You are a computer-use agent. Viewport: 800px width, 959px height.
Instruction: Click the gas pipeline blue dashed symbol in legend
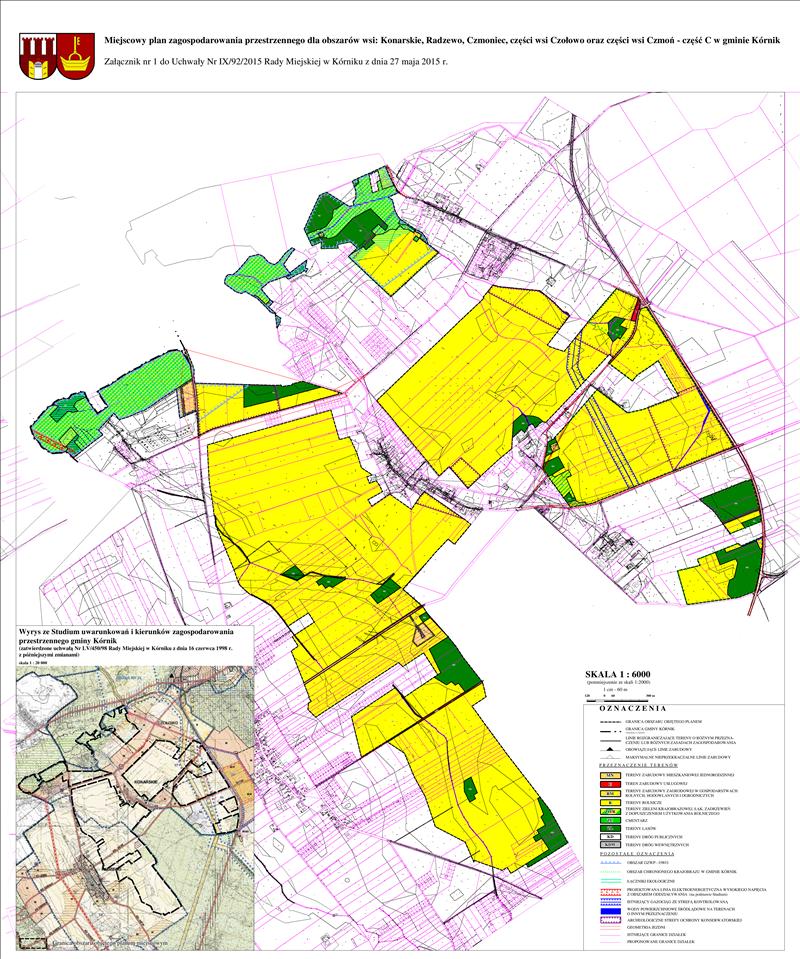610,902
